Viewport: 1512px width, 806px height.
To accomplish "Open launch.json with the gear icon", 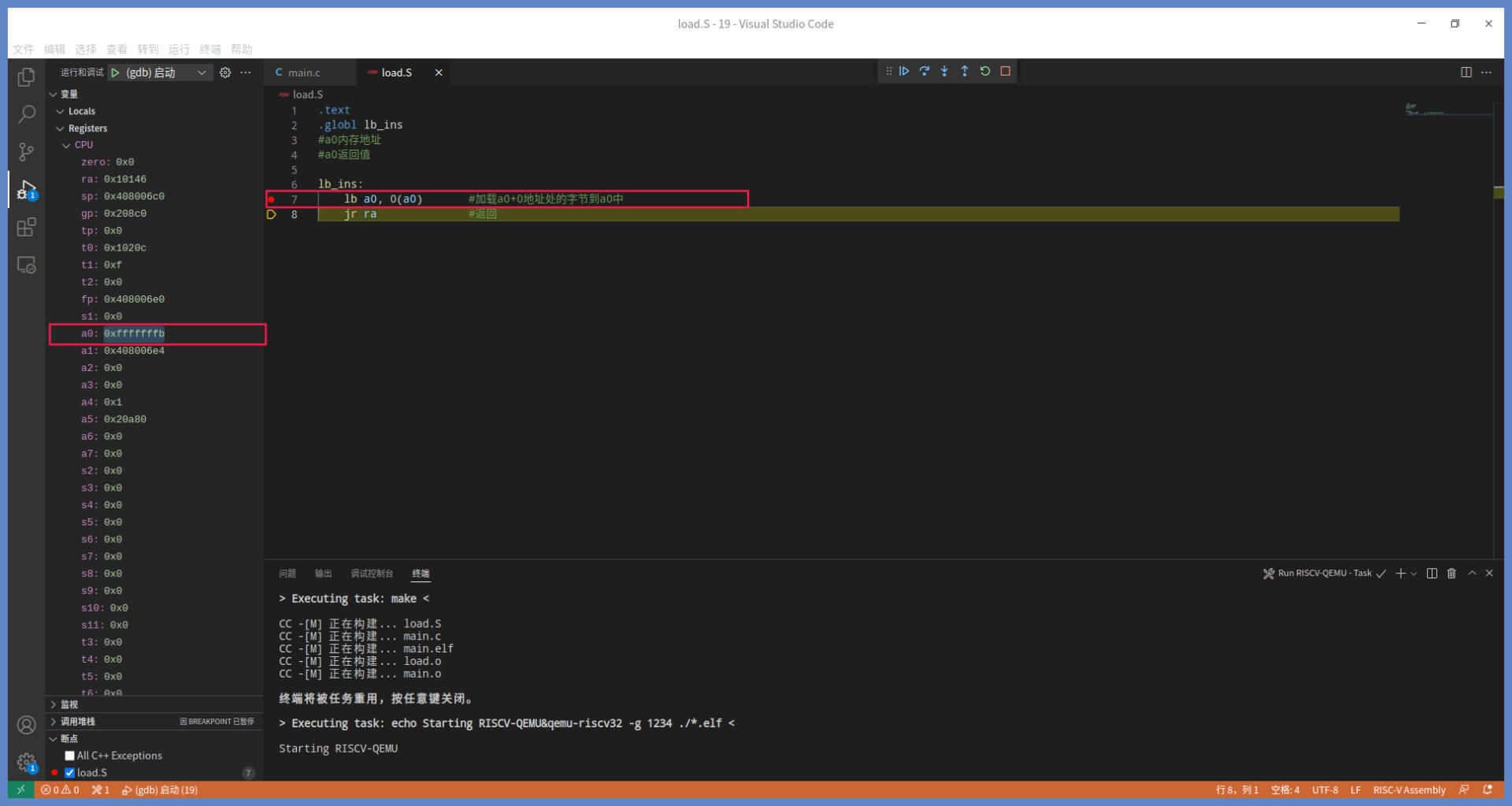I will coord(225,72).
